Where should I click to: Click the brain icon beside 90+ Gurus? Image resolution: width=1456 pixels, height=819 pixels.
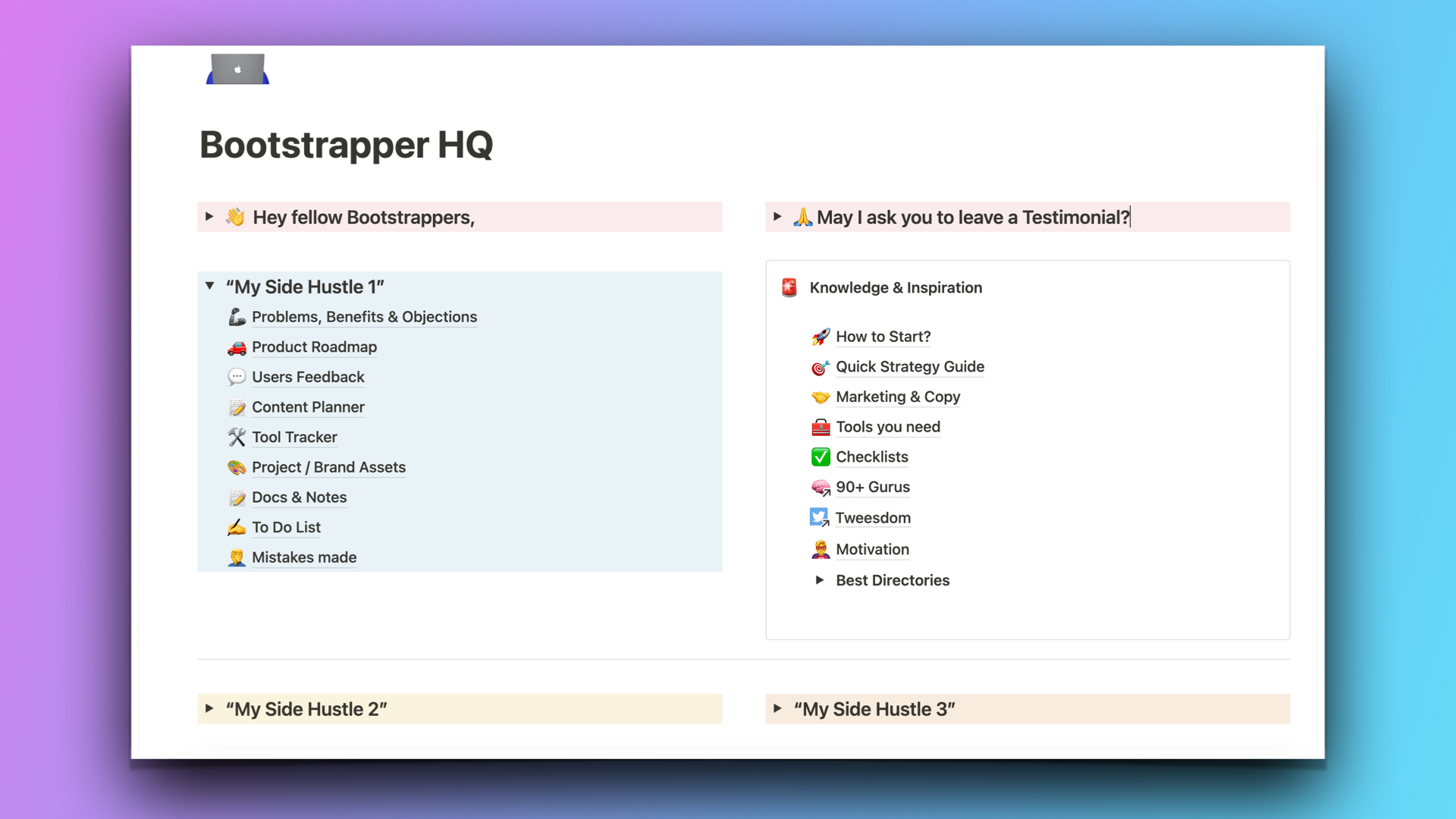pos(821,488)
